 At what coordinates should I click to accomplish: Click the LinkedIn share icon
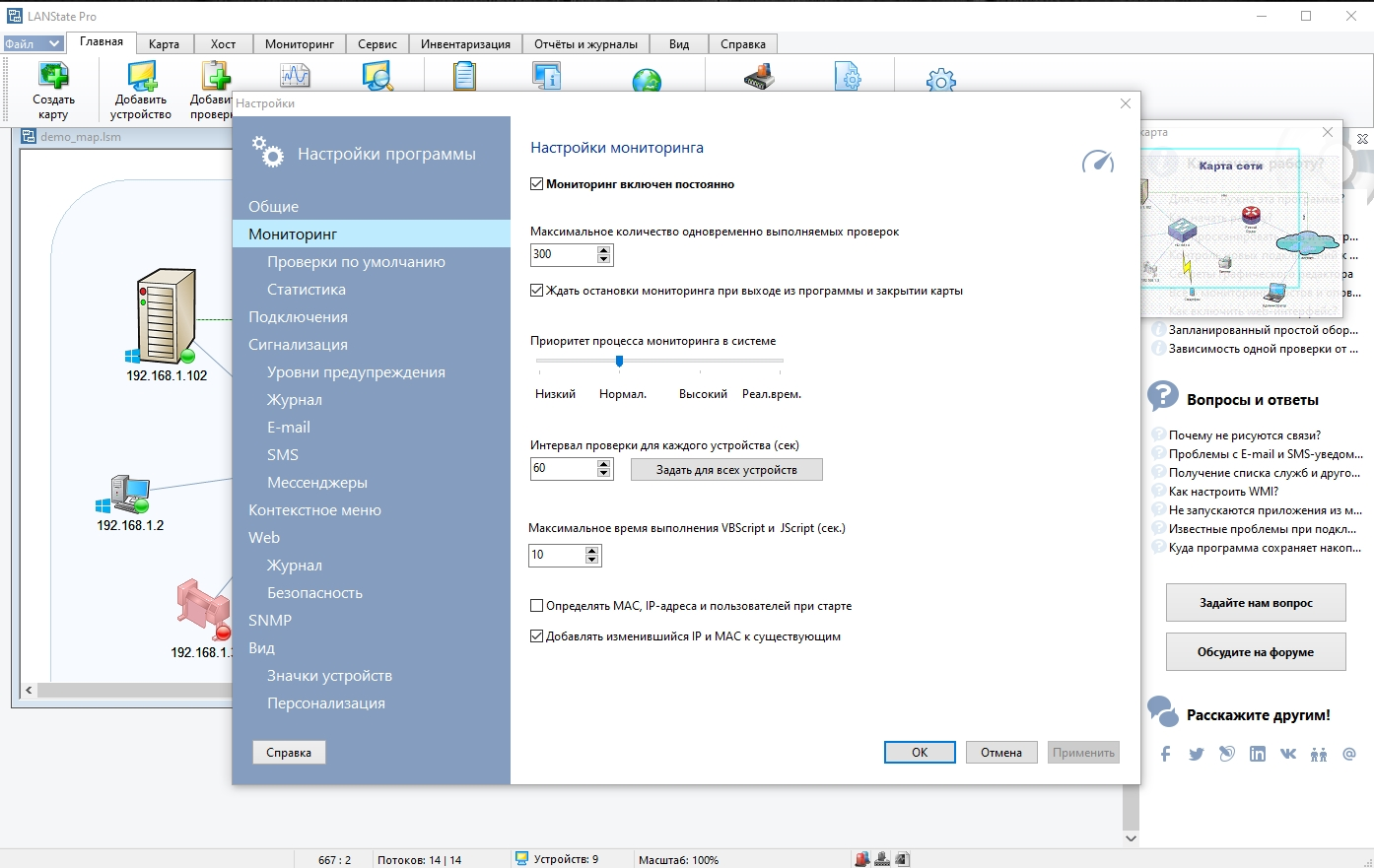click(1257, 754)
